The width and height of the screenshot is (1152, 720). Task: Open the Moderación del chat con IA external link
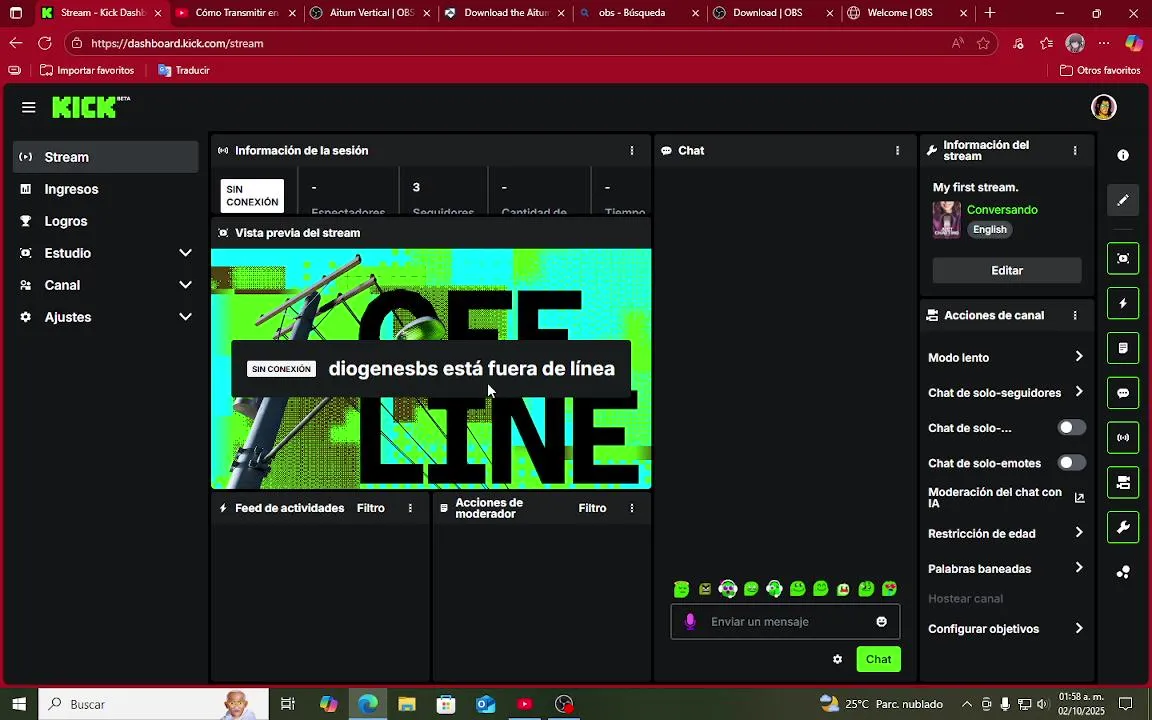(1079, 497)
